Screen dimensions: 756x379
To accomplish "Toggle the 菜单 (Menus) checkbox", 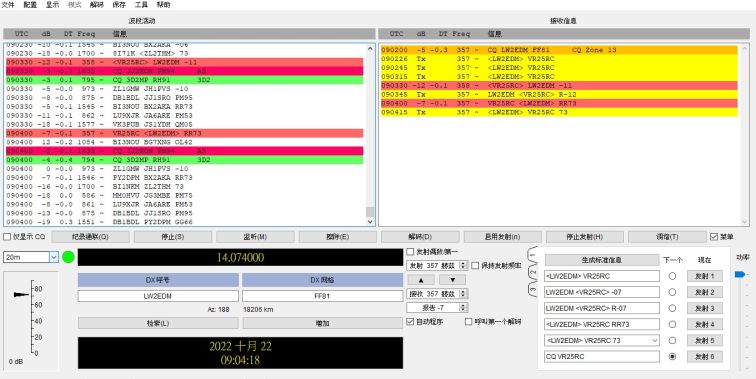I will (714, 237).
